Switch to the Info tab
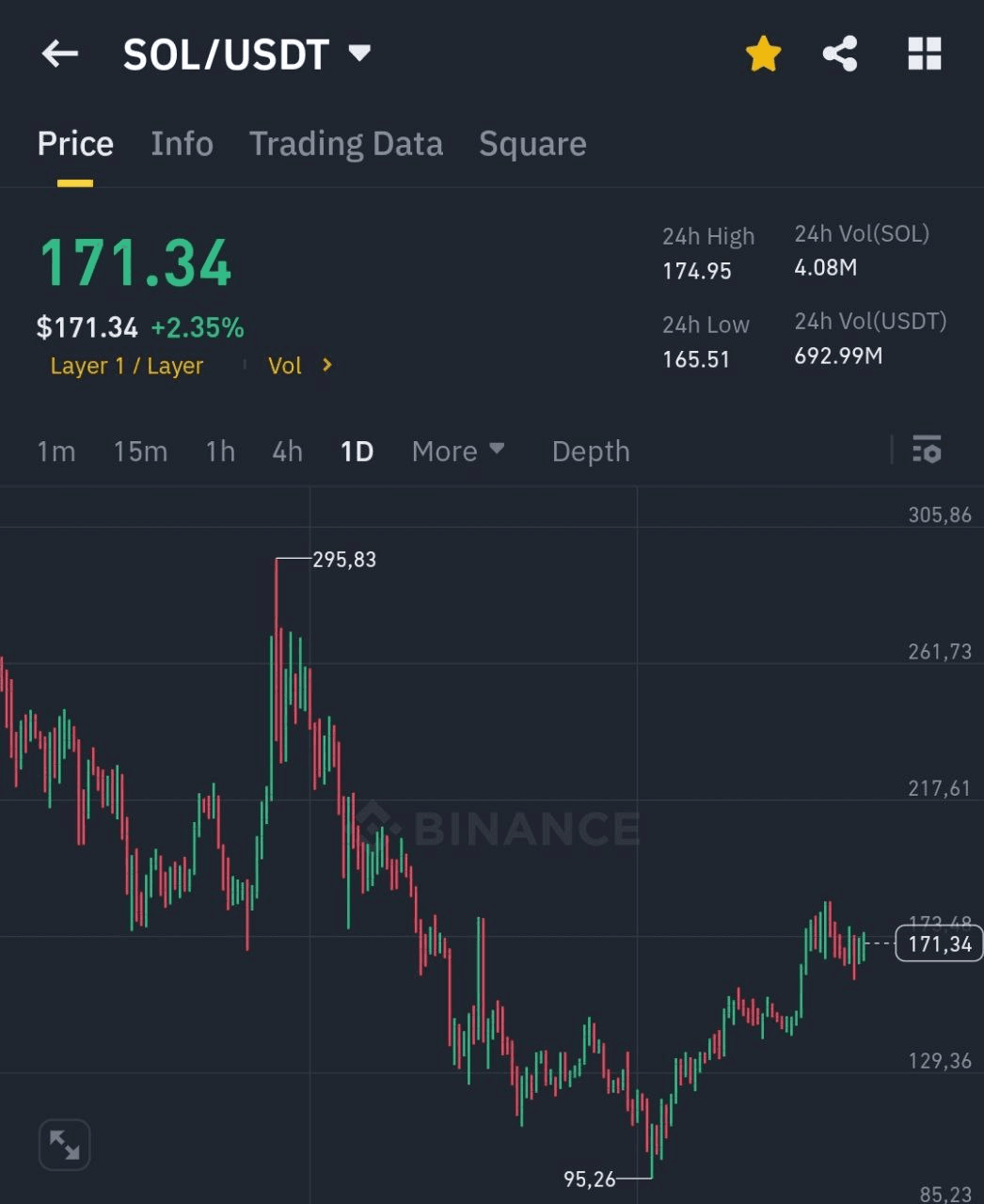This screenshot has width=984, height=1204. [182, 144]
